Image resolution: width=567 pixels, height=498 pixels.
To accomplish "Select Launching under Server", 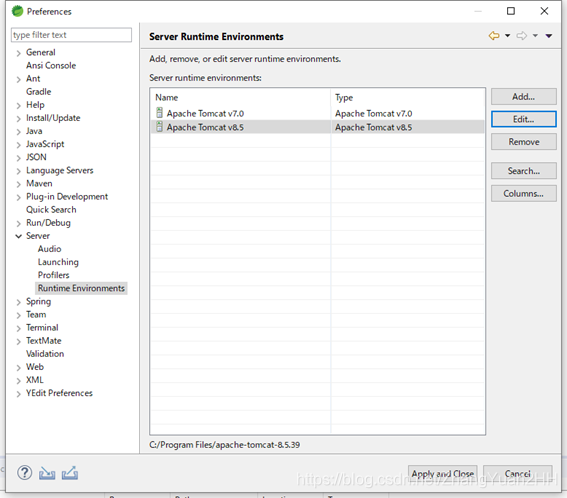I will click(58, 262).
